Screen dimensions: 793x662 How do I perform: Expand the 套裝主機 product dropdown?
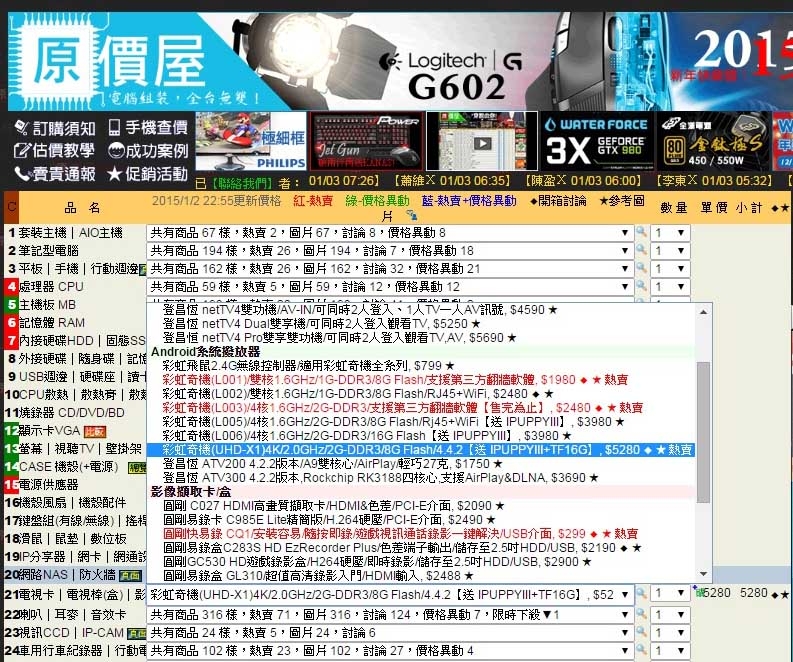(389, 233)
